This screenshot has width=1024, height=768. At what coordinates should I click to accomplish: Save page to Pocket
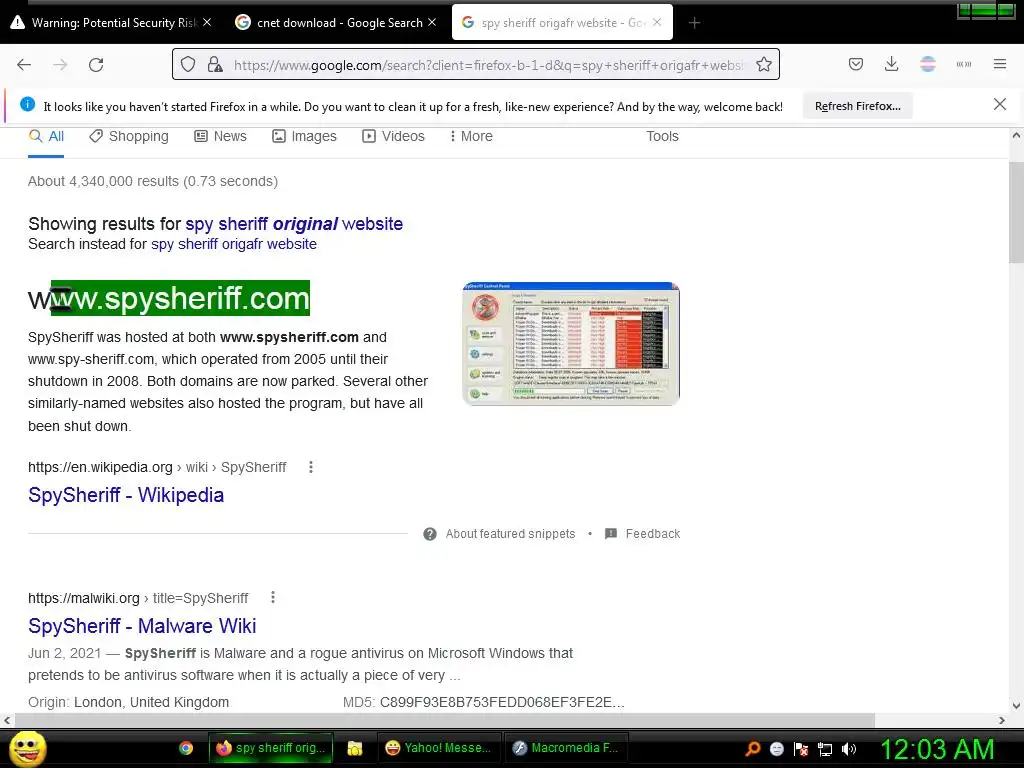pos(856,64)
